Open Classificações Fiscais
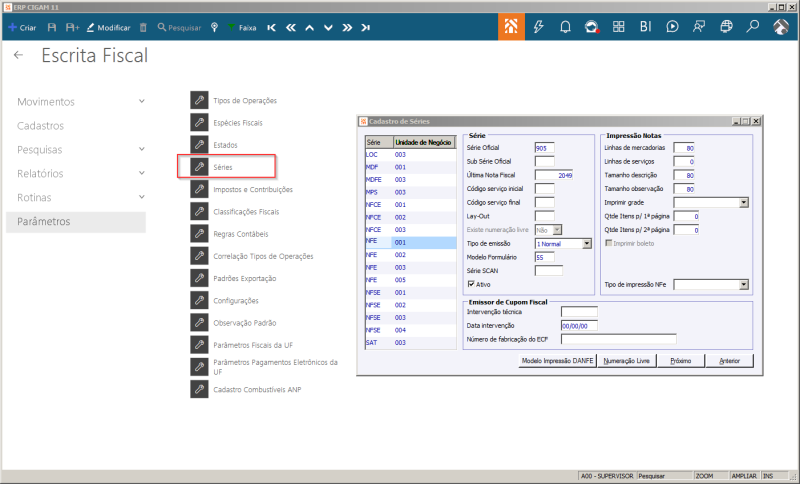This screenshot has height=484, width=800. coord(235,212)
